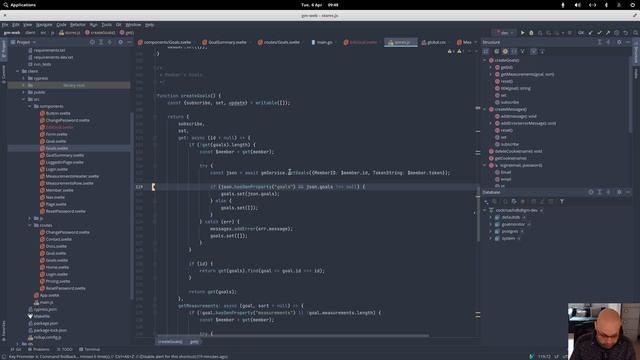Click the line 119 gutter marker
Screen dimensions: 640x360
click(x=153, y=187)
